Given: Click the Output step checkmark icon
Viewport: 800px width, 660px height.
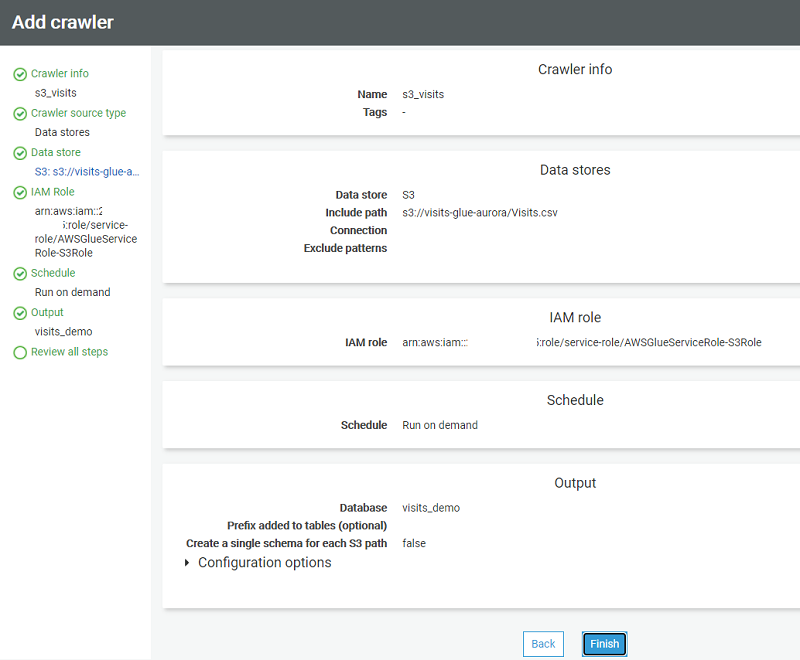Looking at the screenshot, I should click(20, 313).
